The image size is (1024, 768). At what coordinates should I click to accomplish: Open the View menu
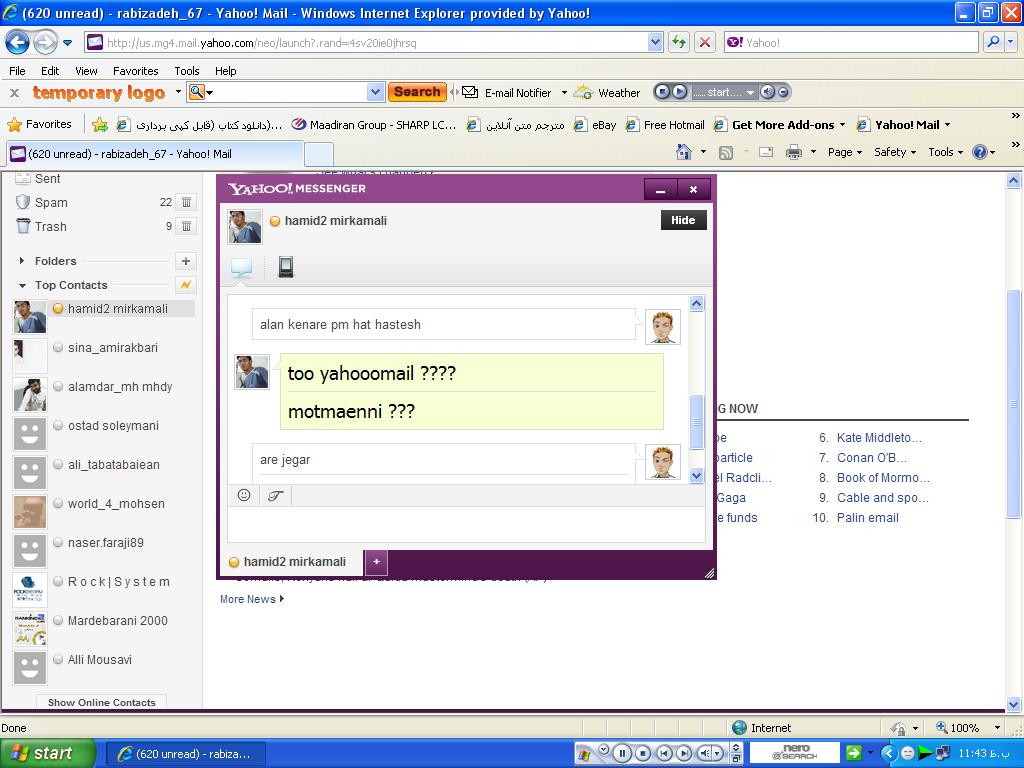(86, 71)
